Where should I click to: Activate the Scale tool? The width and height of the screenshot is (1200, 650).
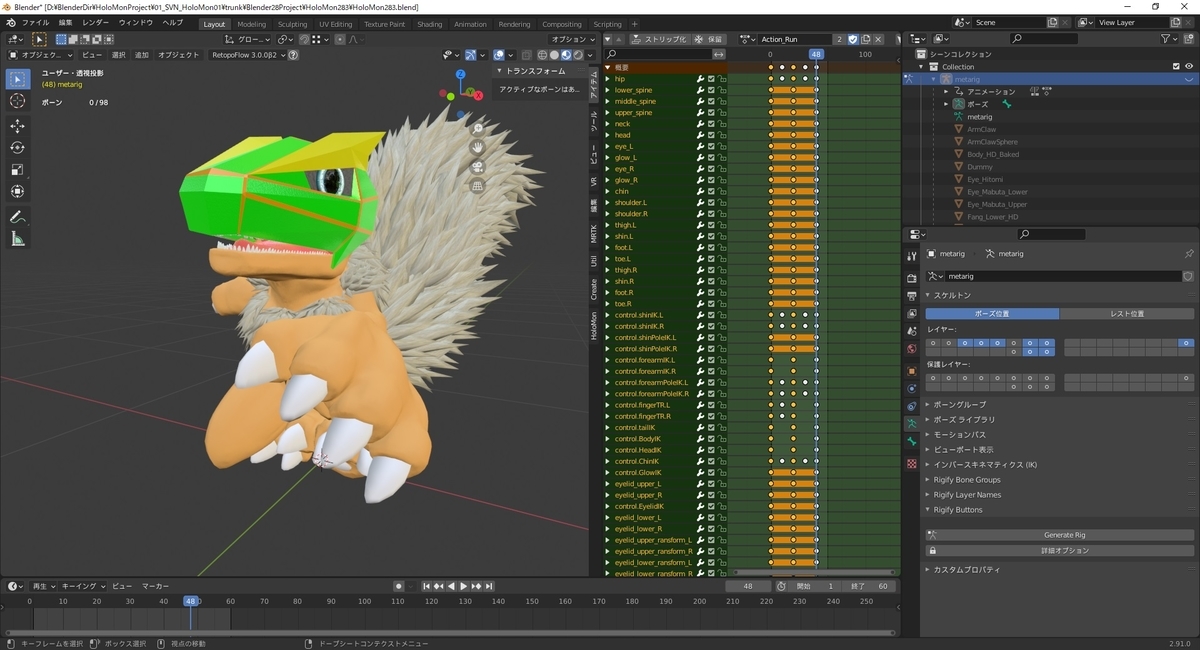tap(18, 170)
